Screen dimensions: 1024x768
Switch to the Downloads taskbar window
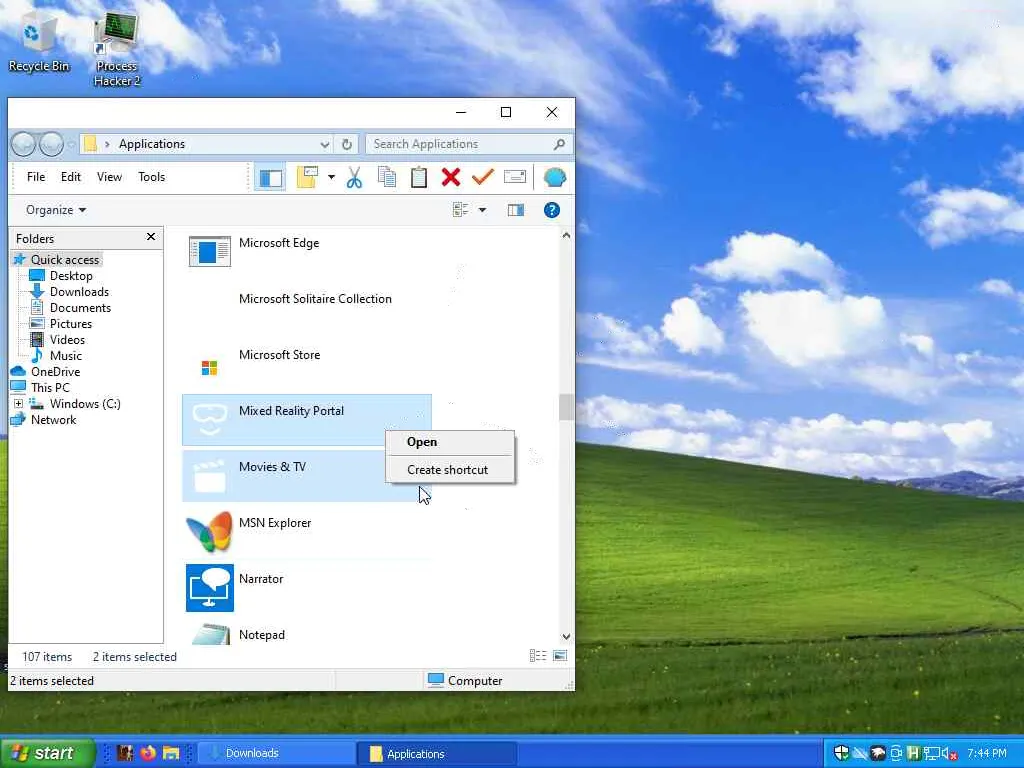pos(277,754)
